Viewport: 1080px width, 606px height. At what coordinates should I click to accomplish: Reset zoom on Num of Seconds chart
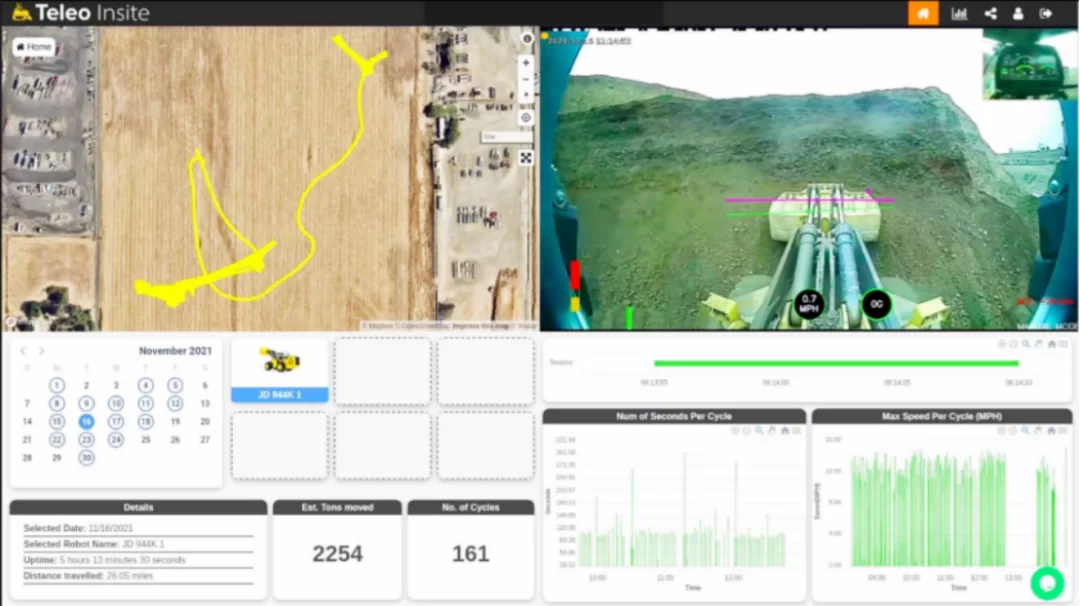tap(785, 431)
